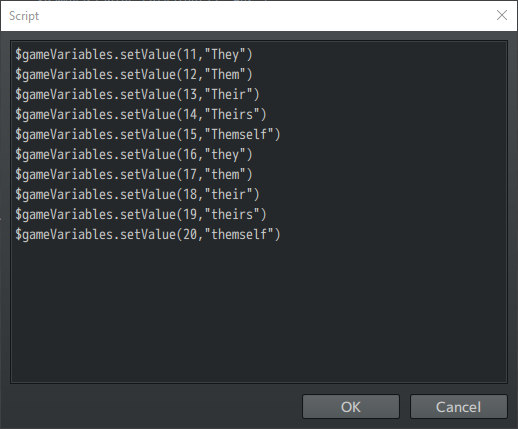The height and width of the screenshot is (429, 518).
Task: Cancel the Script dialog
Action: tap(459, 407)
